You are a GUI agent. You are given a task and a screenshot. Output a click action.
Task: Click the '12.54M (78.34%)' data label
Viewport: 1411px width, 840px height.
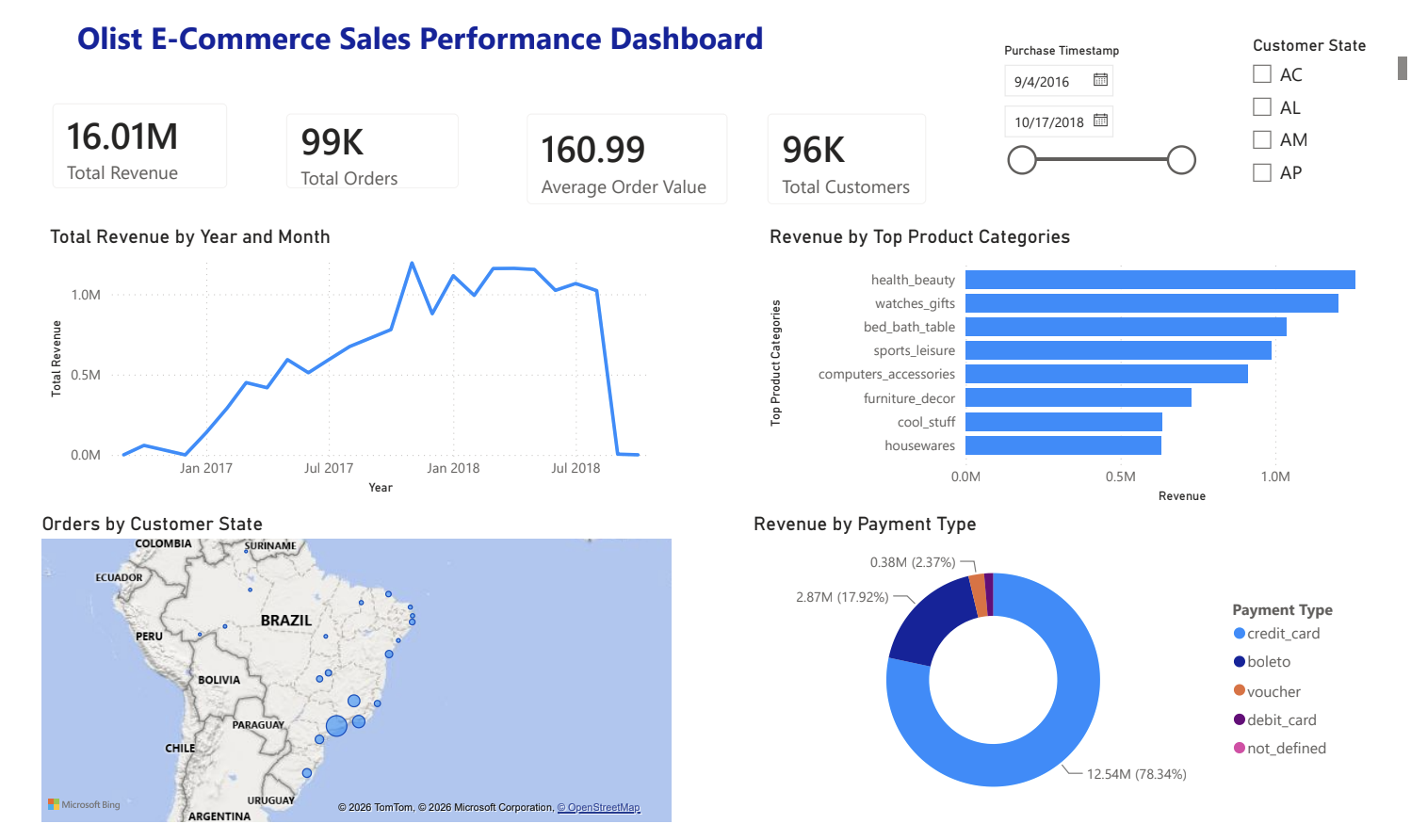click(1136, 774)
